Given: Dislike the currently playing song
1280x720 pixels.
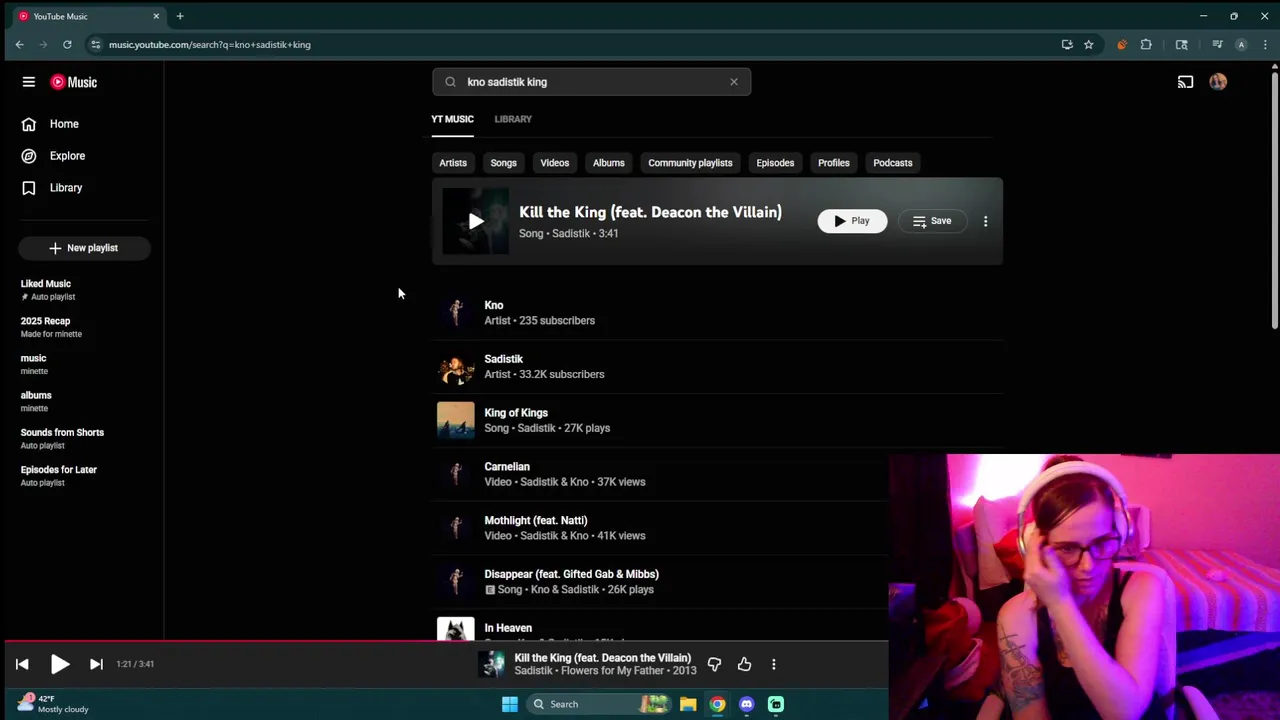Looking at the screenshot, I should pos(714,664).
